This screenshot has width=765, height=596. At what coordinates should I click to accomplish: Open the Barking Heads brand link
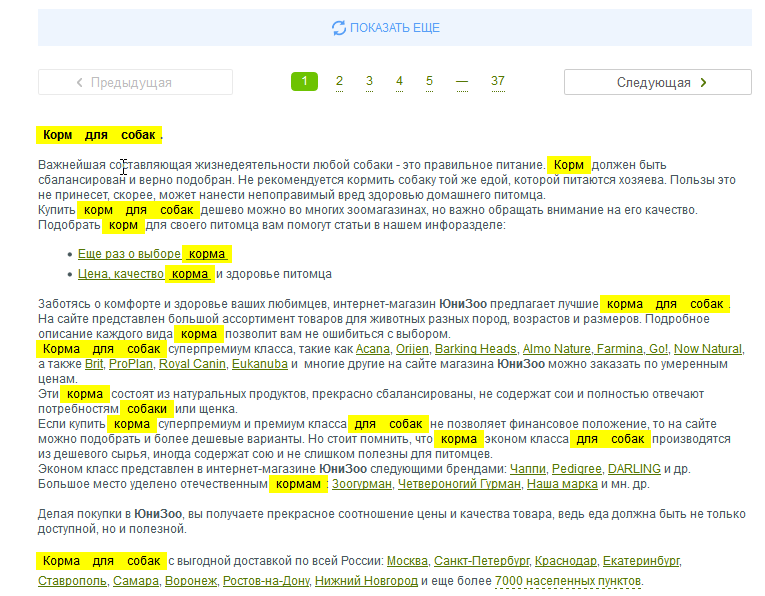[x=476, y=349]
